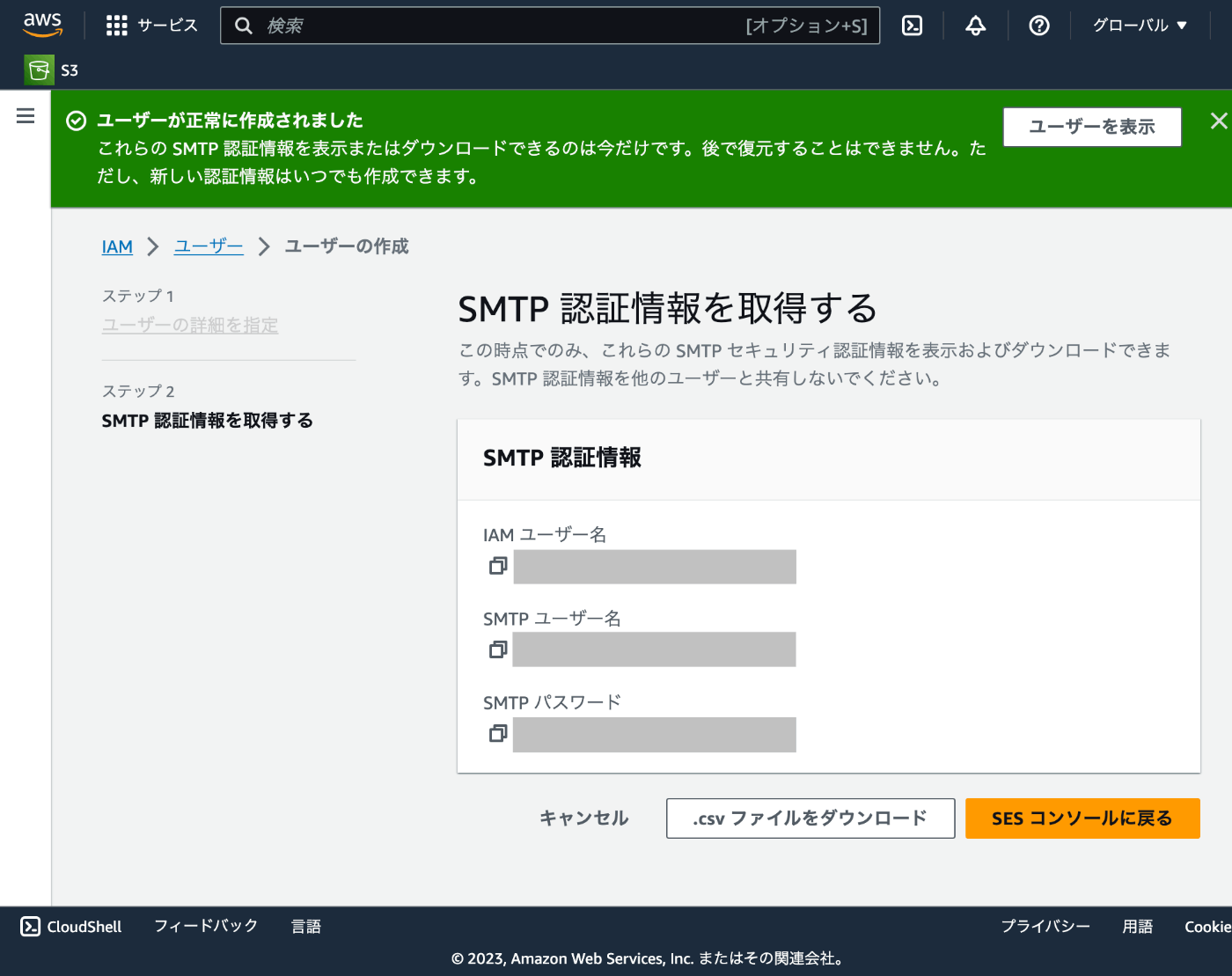Open the フィードバック footer link
1232x976 pixels.
206,926
